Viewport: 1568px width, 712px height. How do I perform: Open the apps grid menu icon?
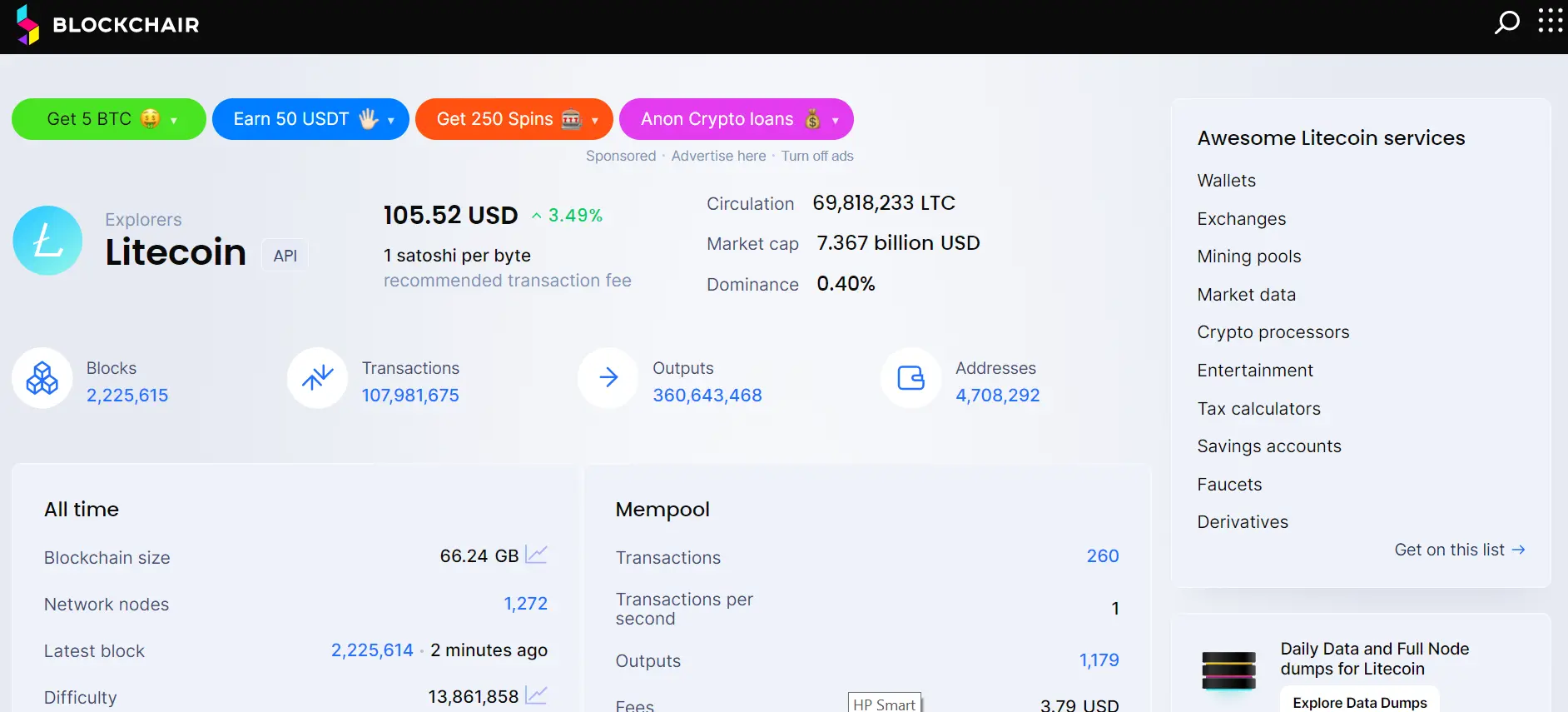pyautogui.click(x=1551, y=21)
